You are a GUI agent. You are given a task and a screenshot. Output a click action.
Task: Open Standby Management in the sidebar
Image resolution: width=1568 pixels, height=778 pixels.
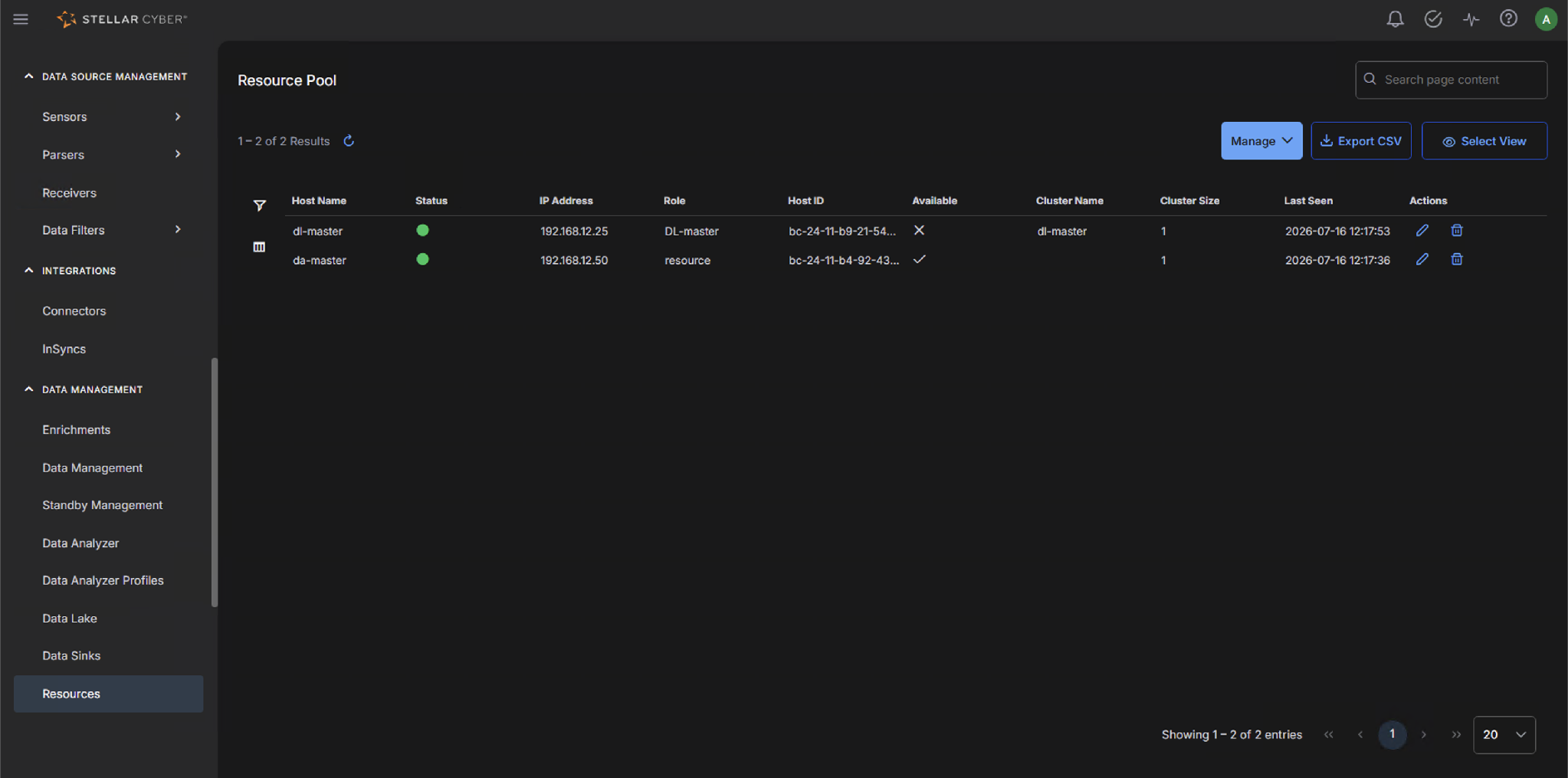(x=102, y=505)
